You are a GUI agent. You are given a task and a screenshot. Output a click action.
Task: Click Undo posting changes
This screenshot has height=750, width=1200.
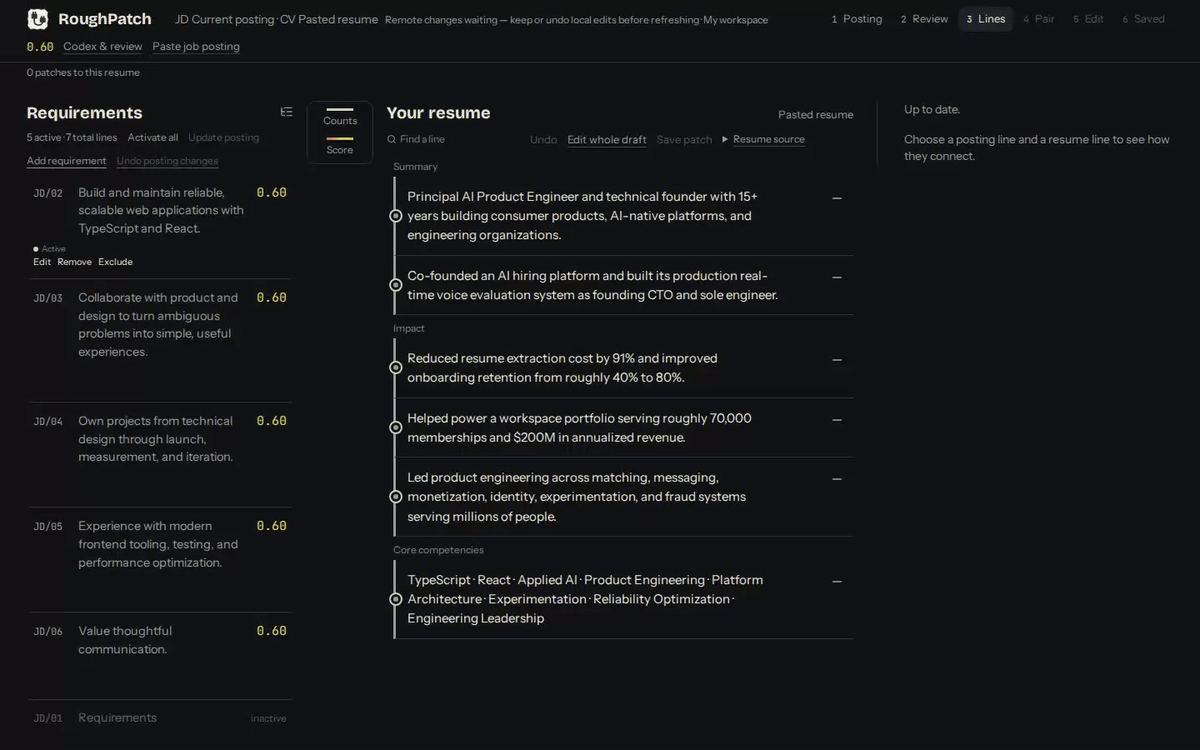[167, 161]
